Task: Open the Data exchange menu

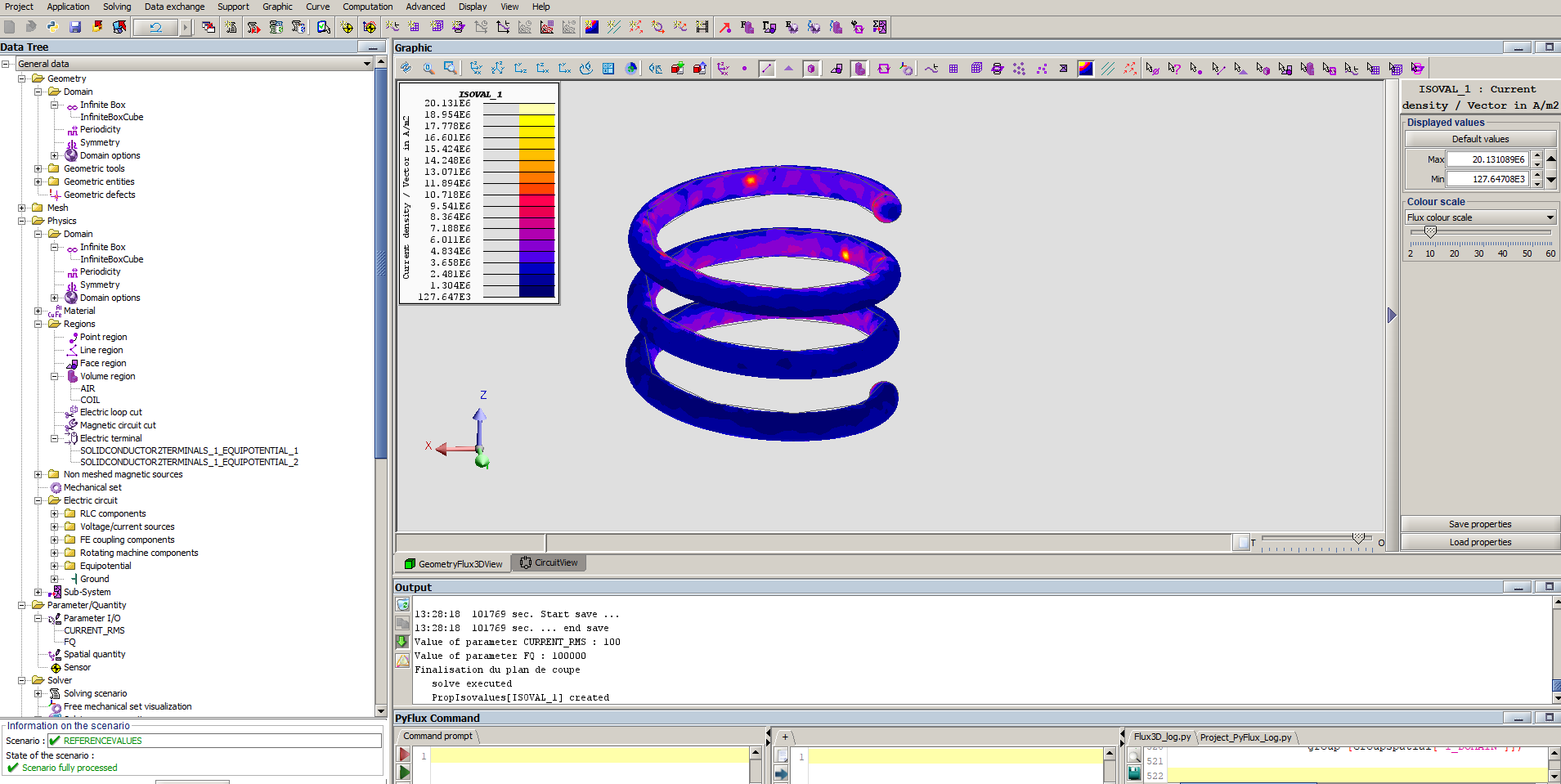Action: [174, 7]
